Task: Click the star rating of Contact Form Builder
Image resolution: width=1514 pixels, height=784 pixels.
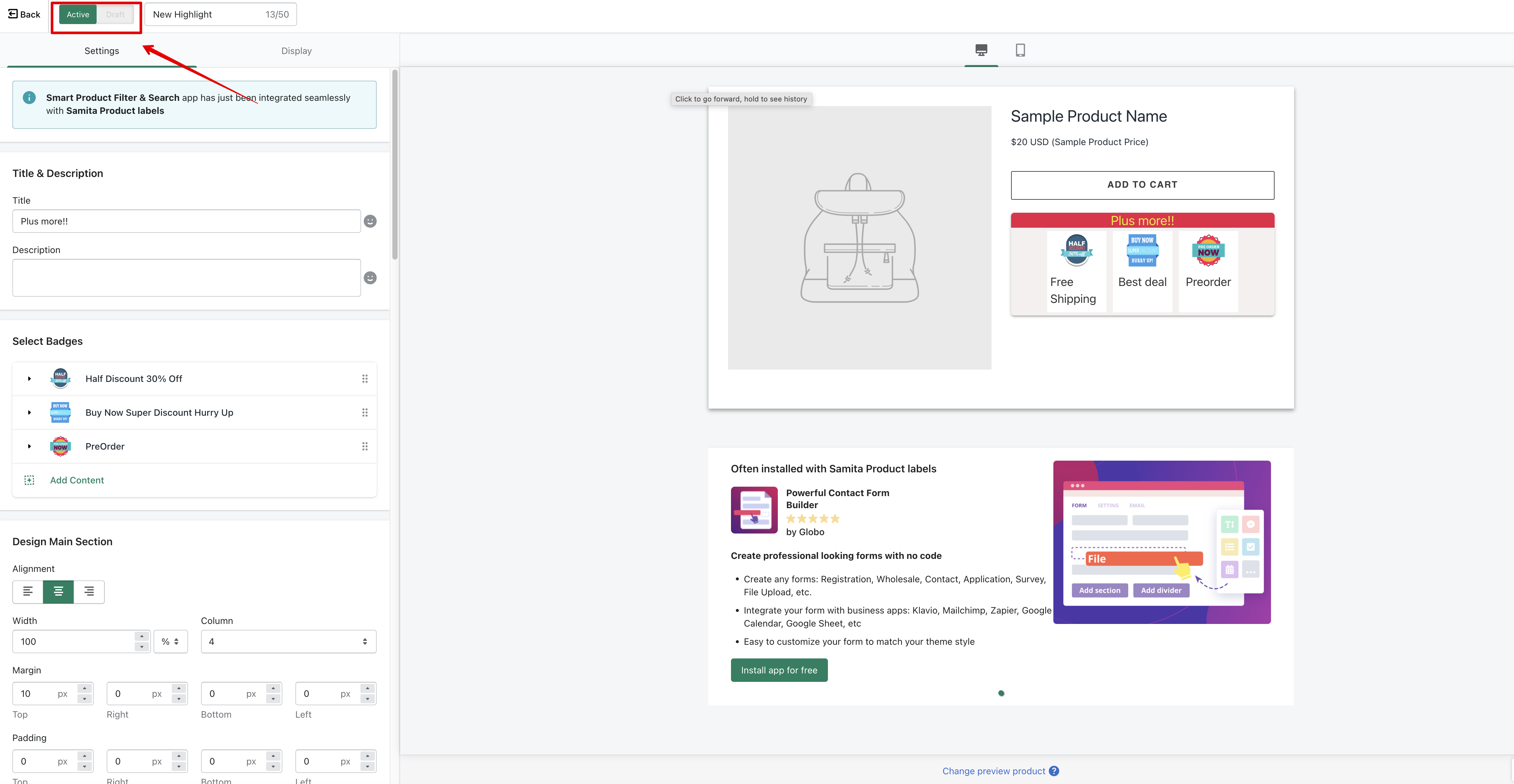Action: [x=813, y=518]
